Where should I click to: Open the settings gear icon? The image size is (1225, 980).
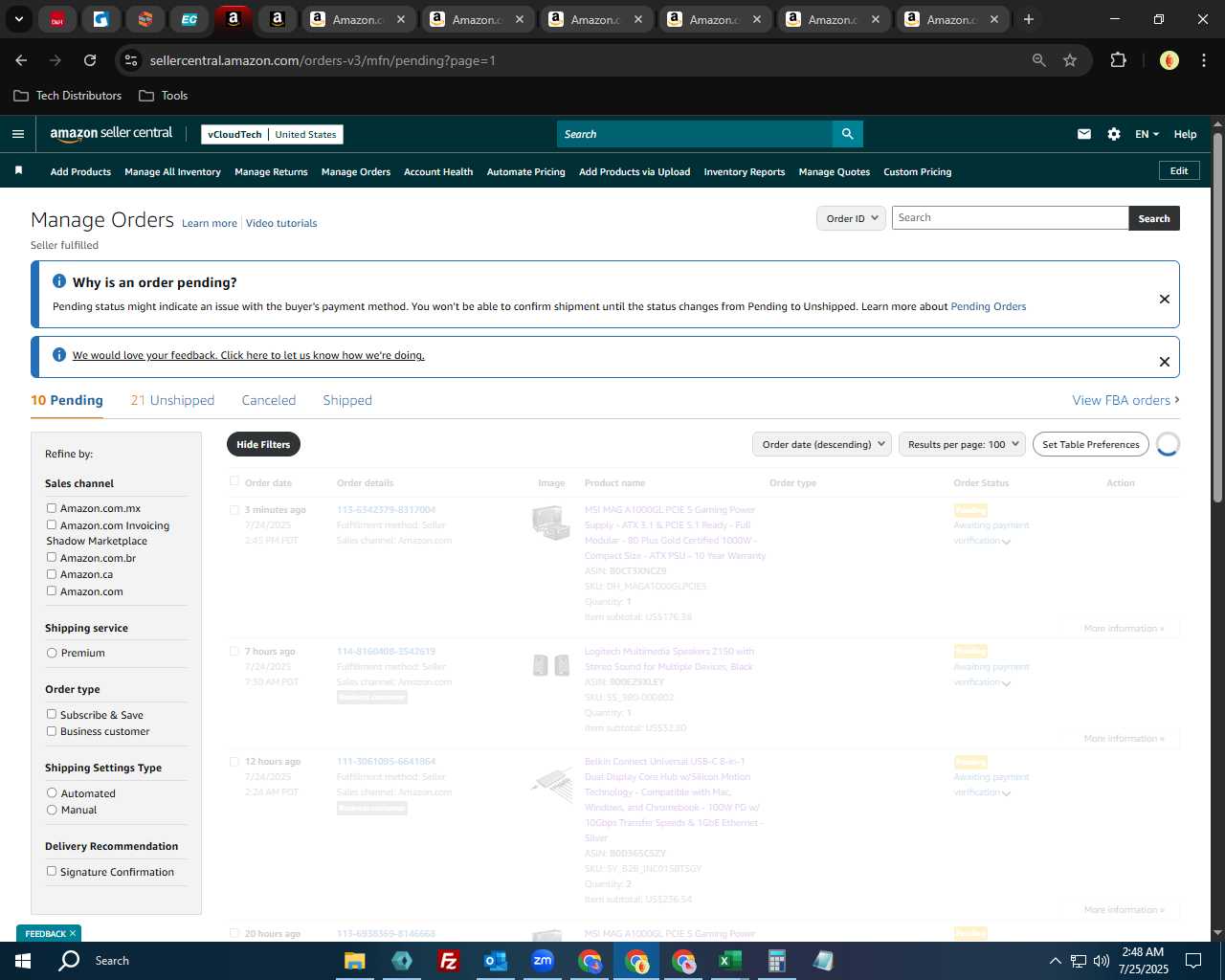coord(1114,134)
